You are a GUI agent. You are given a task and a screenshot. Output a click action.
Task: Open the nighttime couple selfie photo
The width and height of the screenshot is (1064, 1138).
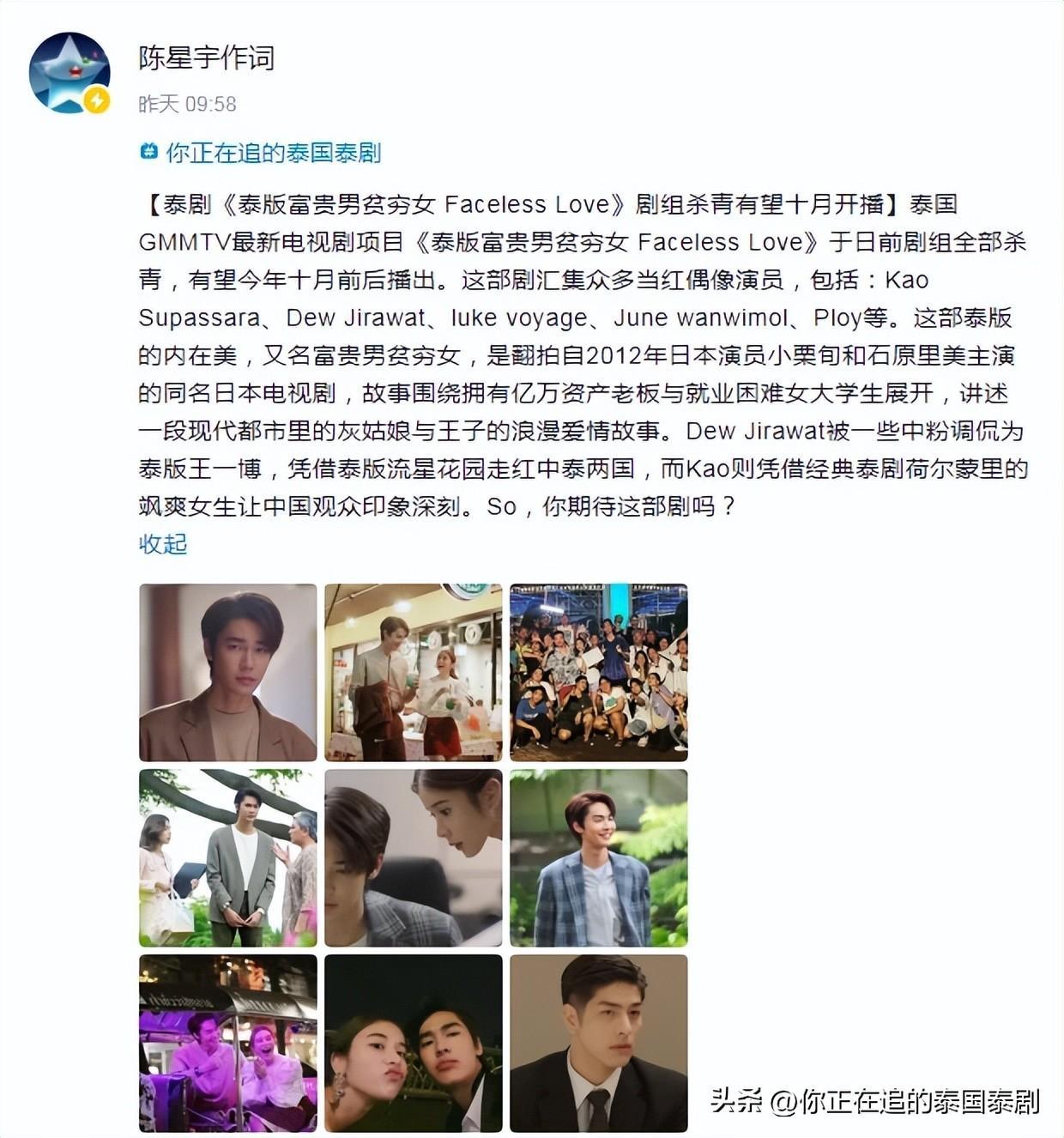[414, 1043]
